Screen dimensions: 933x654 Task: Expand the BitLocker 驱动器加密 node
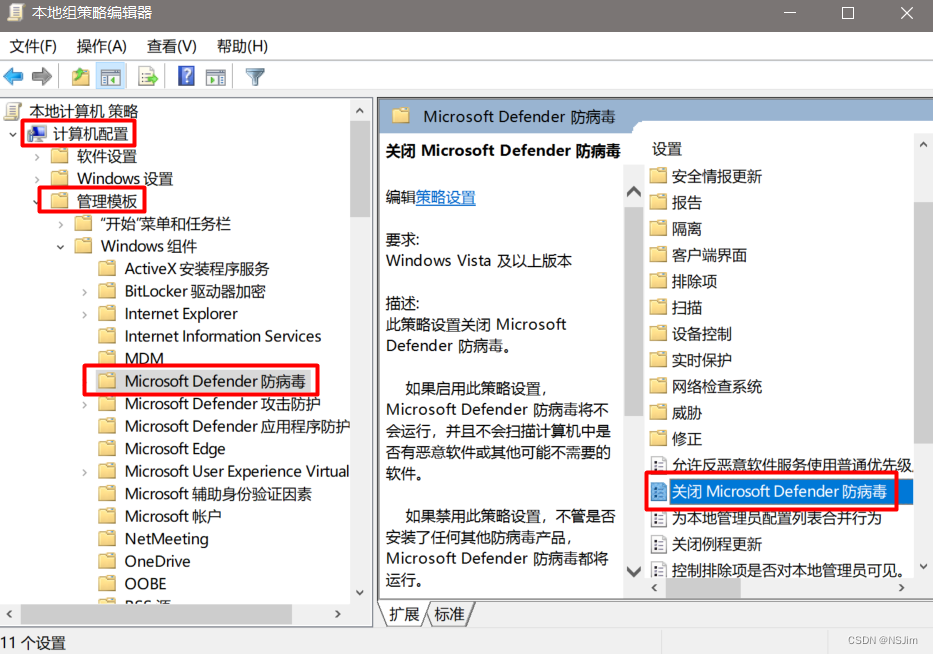click(x=84, y=292)
